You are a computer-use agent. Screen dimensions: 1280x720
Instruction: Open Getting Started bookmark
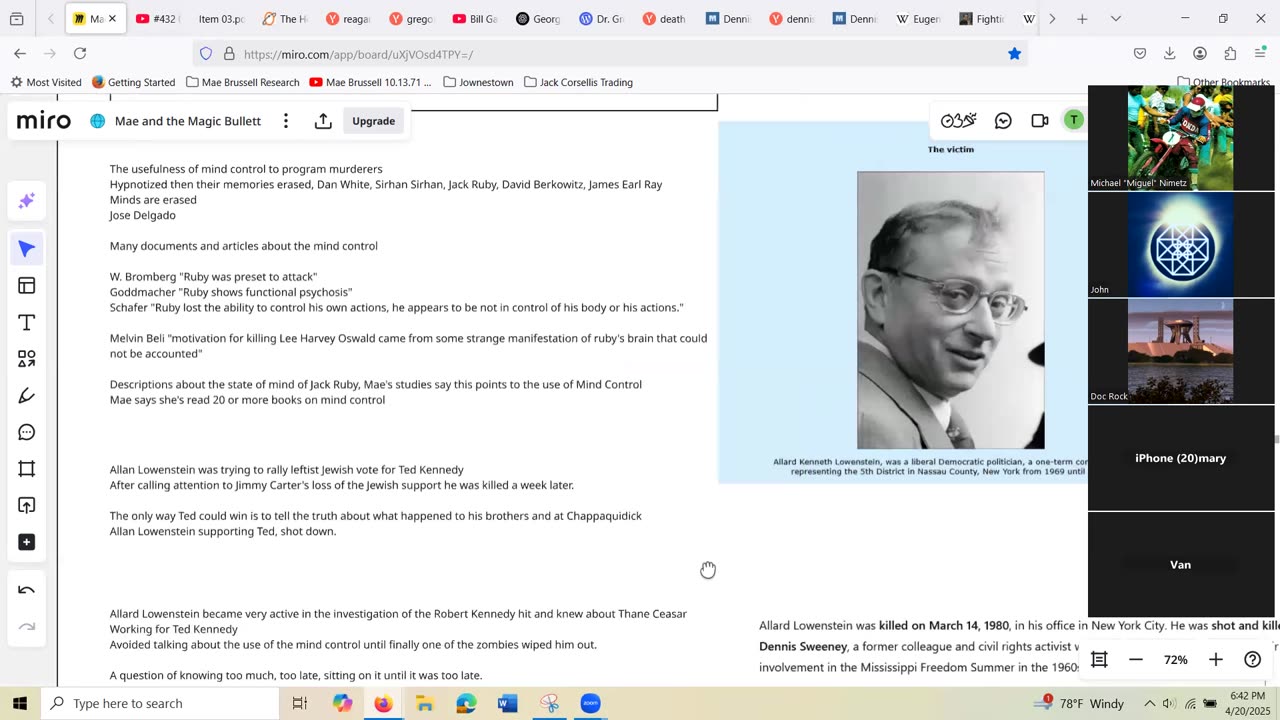(x=133, y=82)
